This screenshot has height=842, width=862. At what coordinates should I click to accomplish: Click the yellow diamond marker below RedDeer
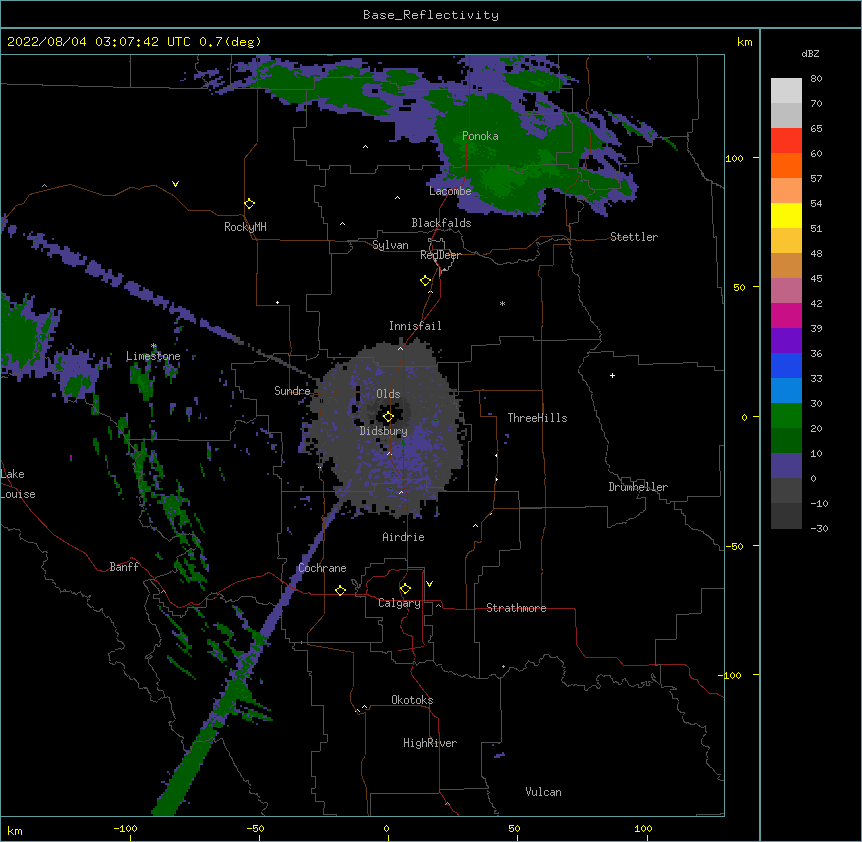click(x=426, y=281)
